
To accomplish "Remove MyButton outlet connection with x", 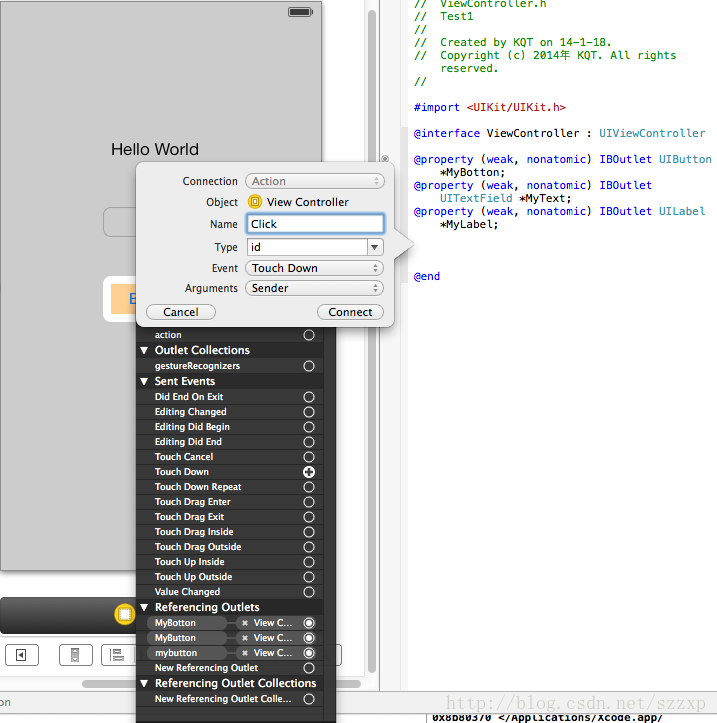I will (x=245, y=638).
